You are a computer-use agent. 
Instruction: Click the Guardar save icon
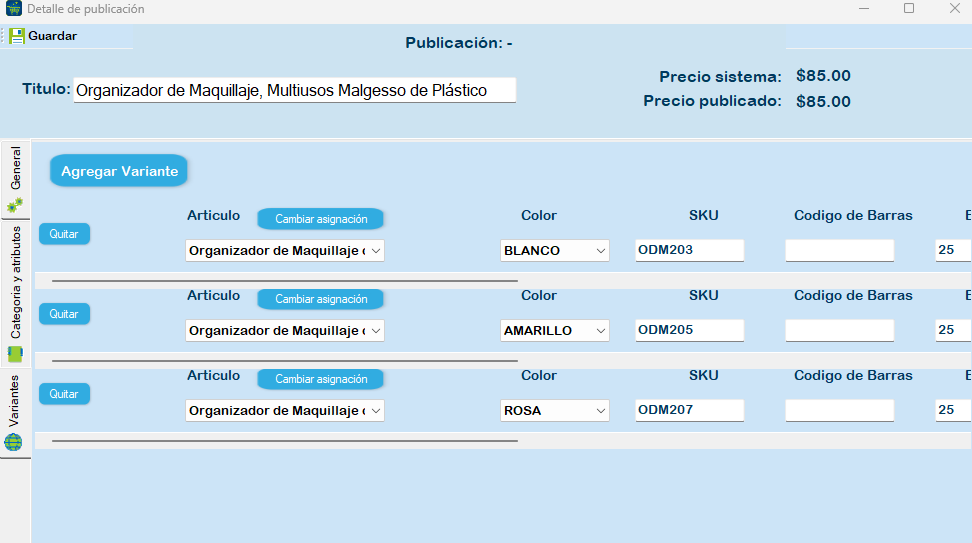pyautogui.click(x=17, y=36)
